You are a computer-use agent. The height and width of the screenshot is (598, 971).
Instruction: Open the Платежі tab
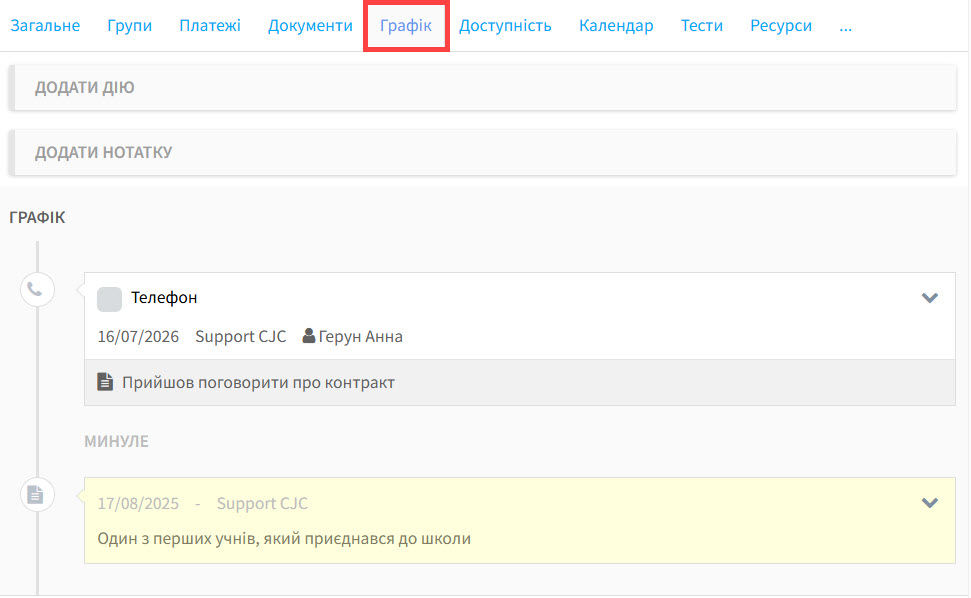(x=210, y=25)
